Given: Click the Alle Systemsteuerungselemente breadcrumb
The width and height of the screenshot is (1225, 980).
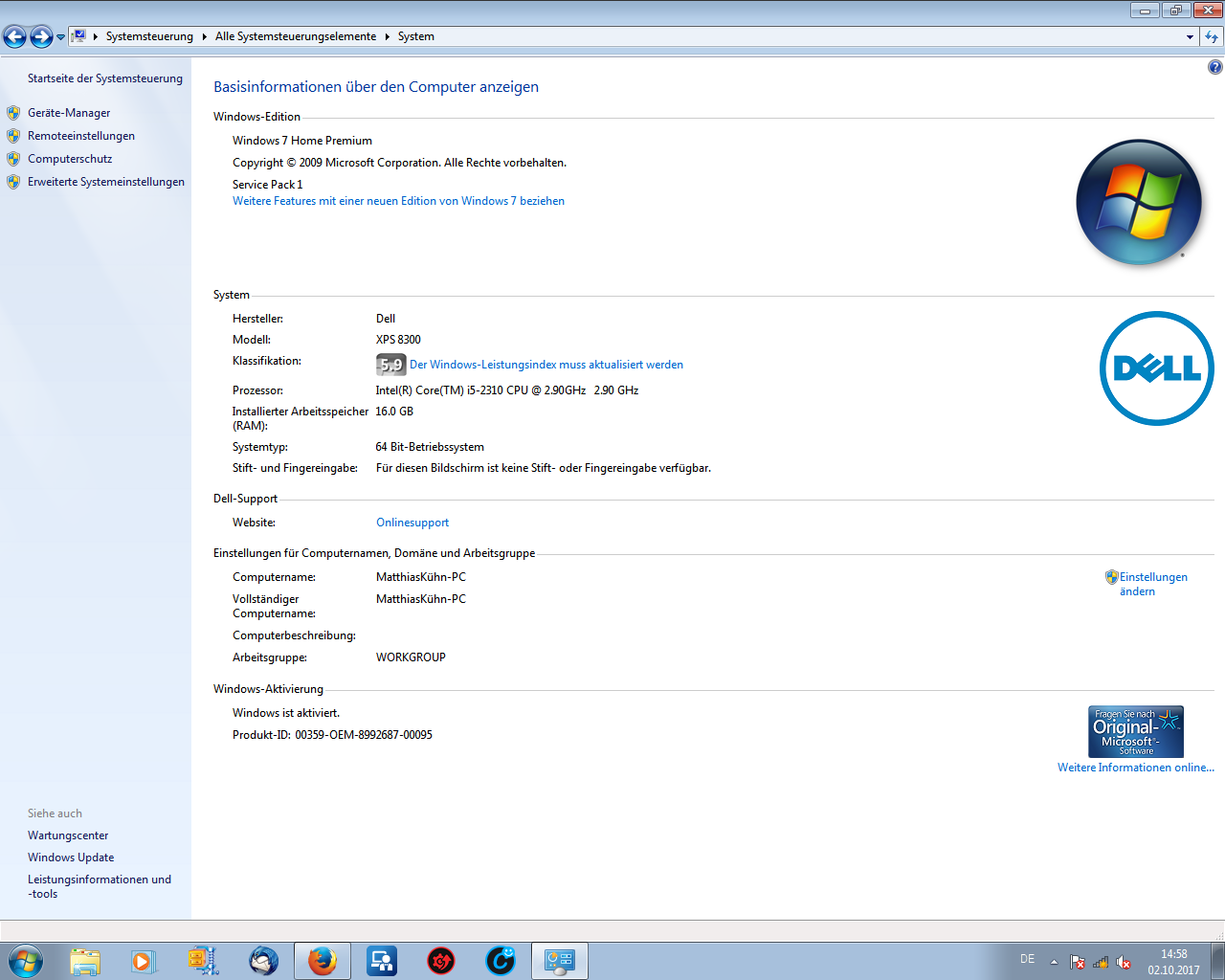Looking at the screenshot, I should 296,36.
